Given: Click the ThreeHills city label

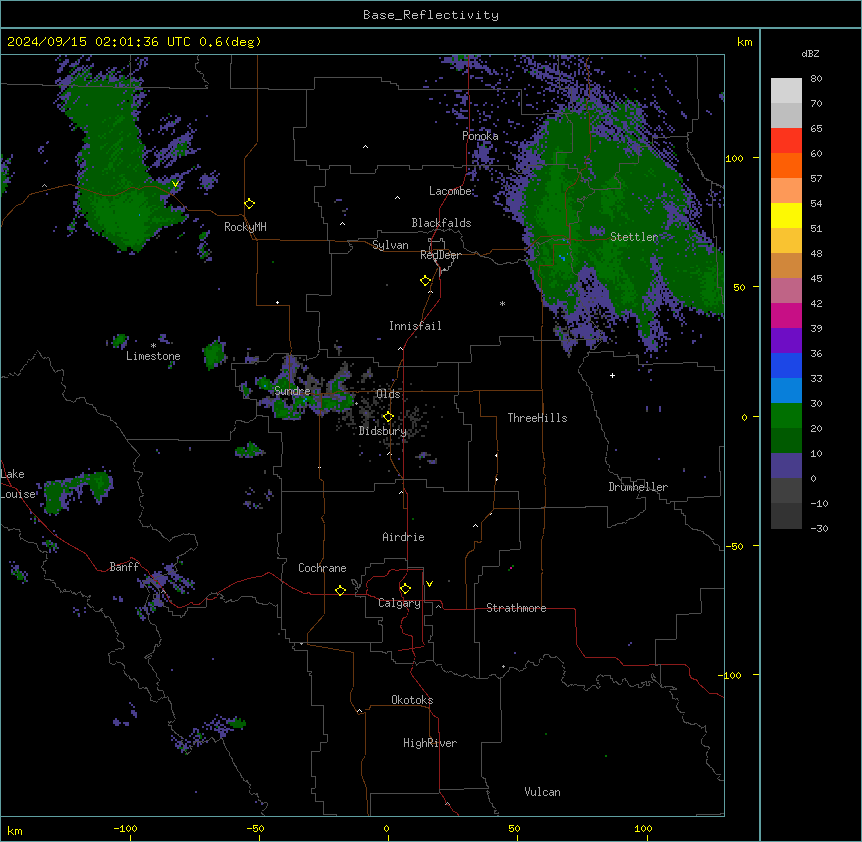Looking at the screenshot, I should [537, 418].
